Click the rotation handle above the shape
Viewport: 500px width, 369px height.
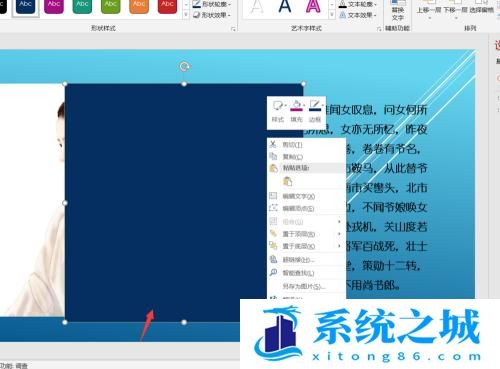[184, 67]
